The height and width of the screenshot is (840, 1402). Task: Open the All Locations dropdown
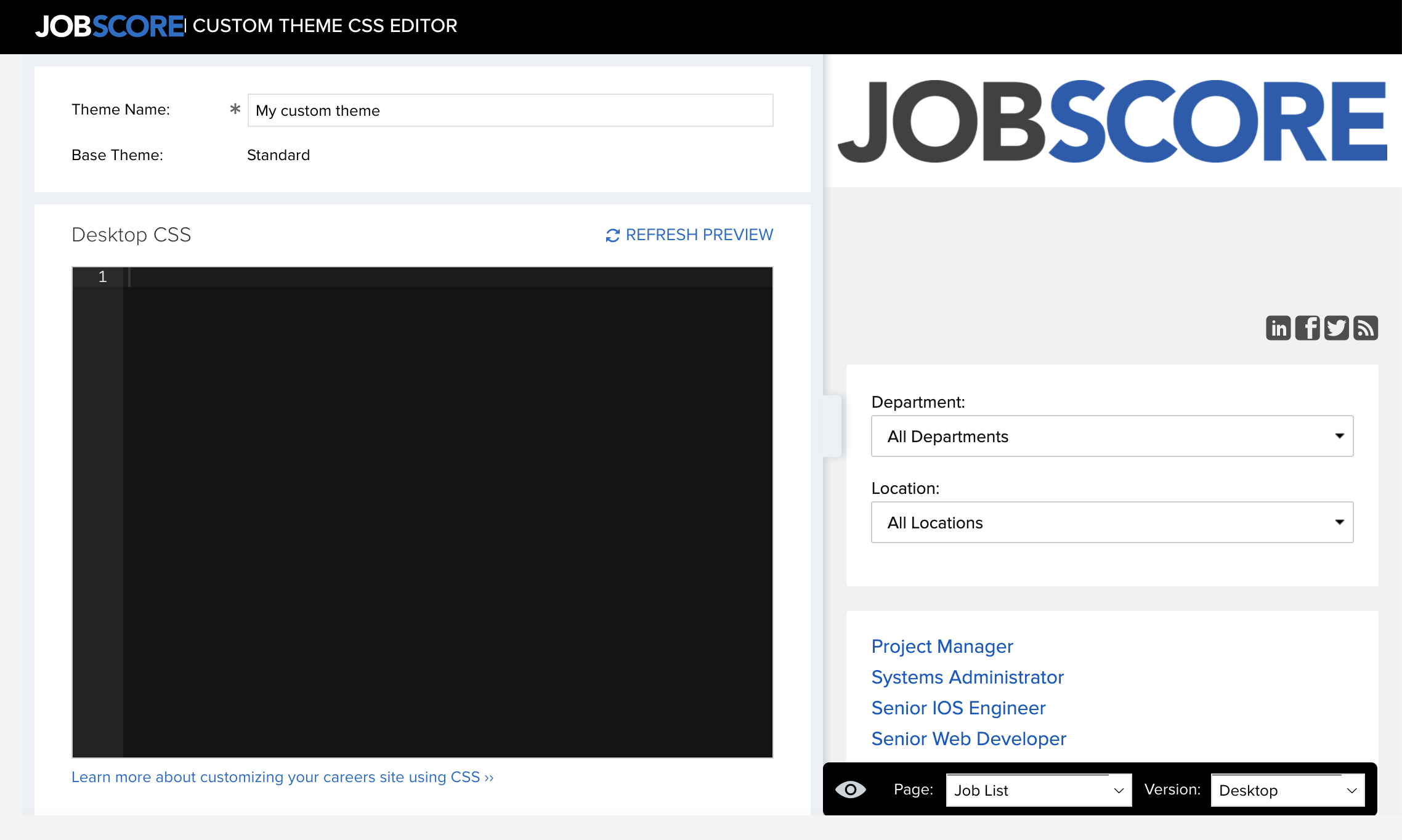1112,522
